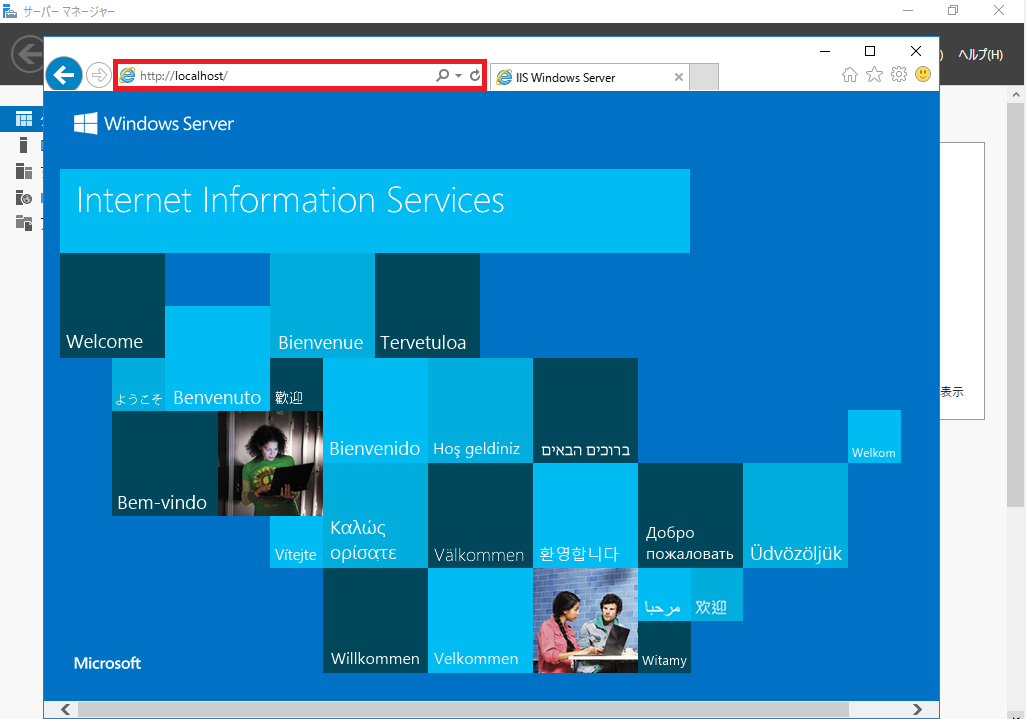Maximize the Internet Explorer window
The width and height of the screenshot is (1026, 719).
pos(870,51)
